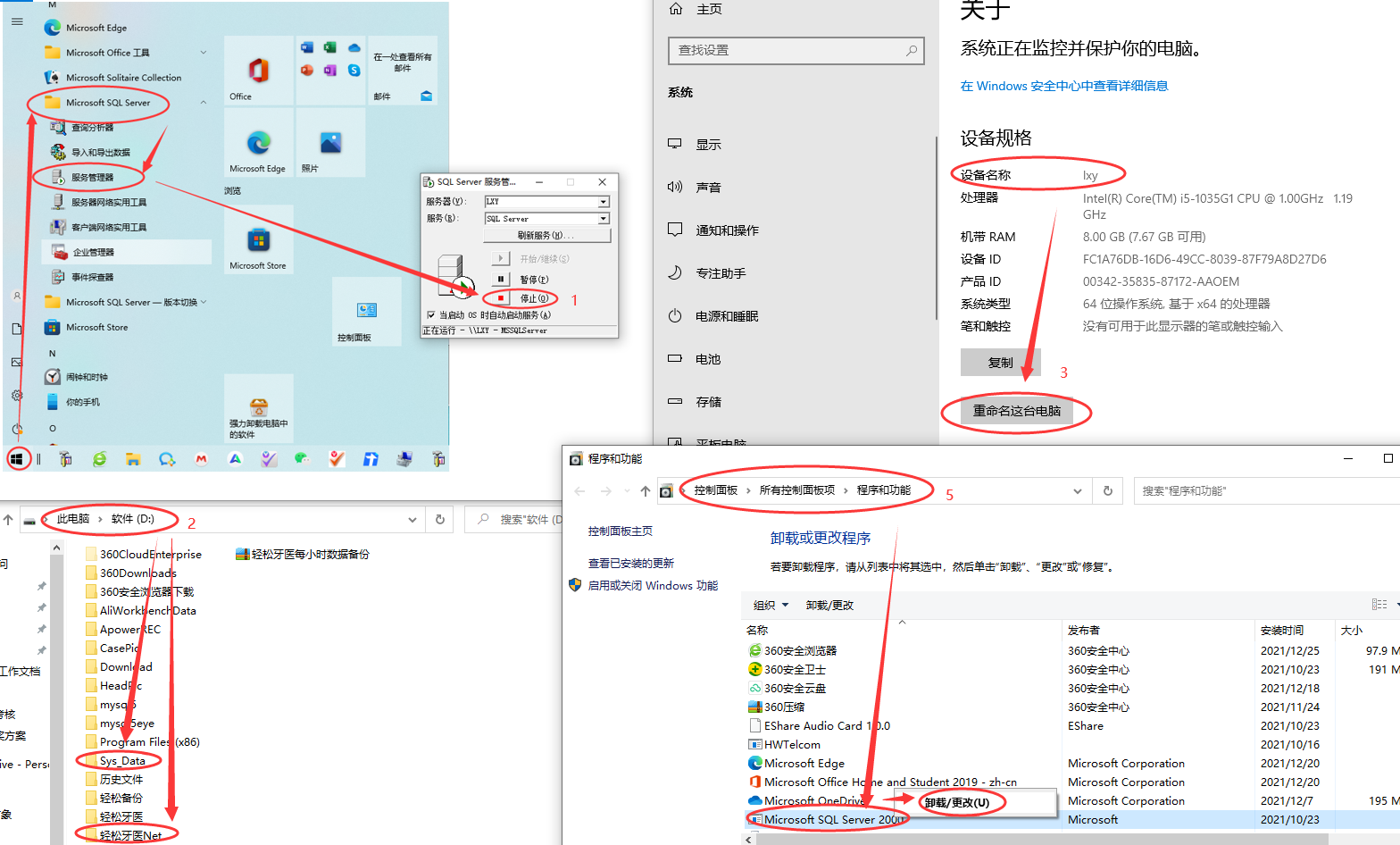This screenshot has height=845, width=1400.
Task: Open the Sys_Data folder
Action: [x=122, y=761]
